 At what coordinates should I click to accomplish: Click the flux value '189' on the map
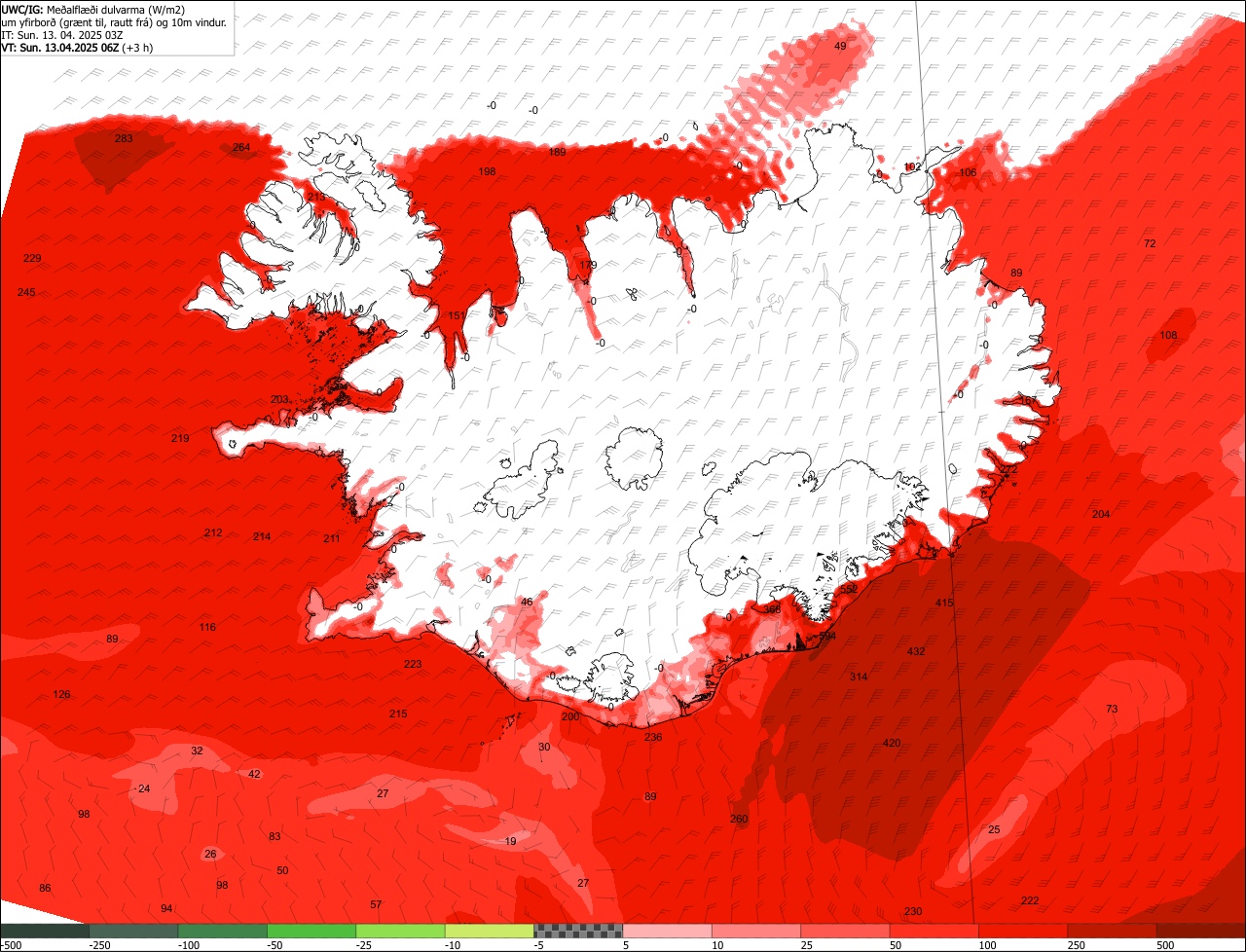click(x=557, y=152)
